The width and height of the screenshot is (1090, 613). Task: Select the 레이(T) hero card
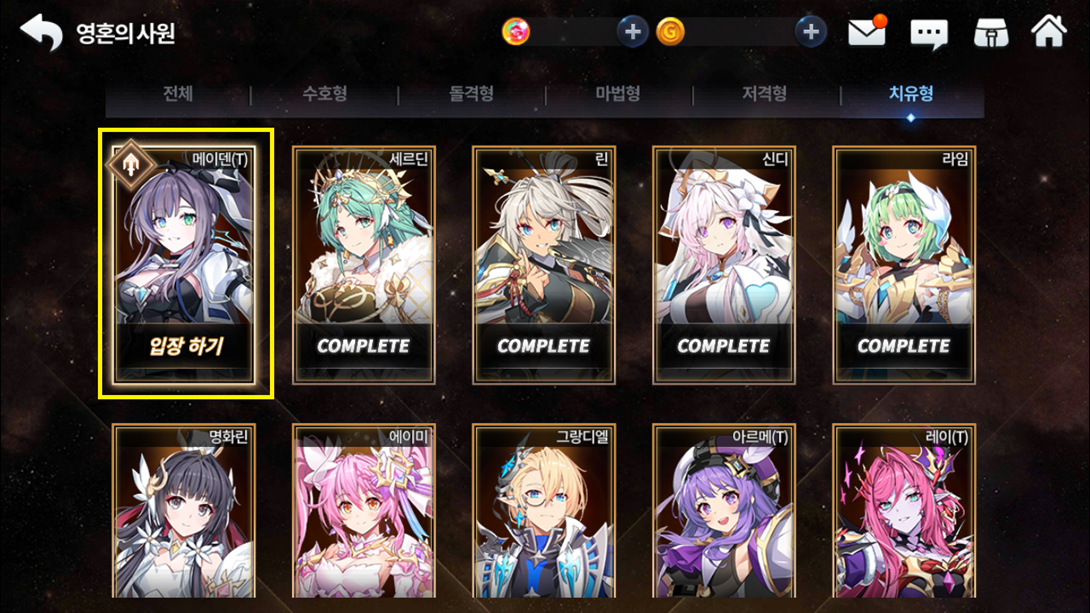coord(904,511)
